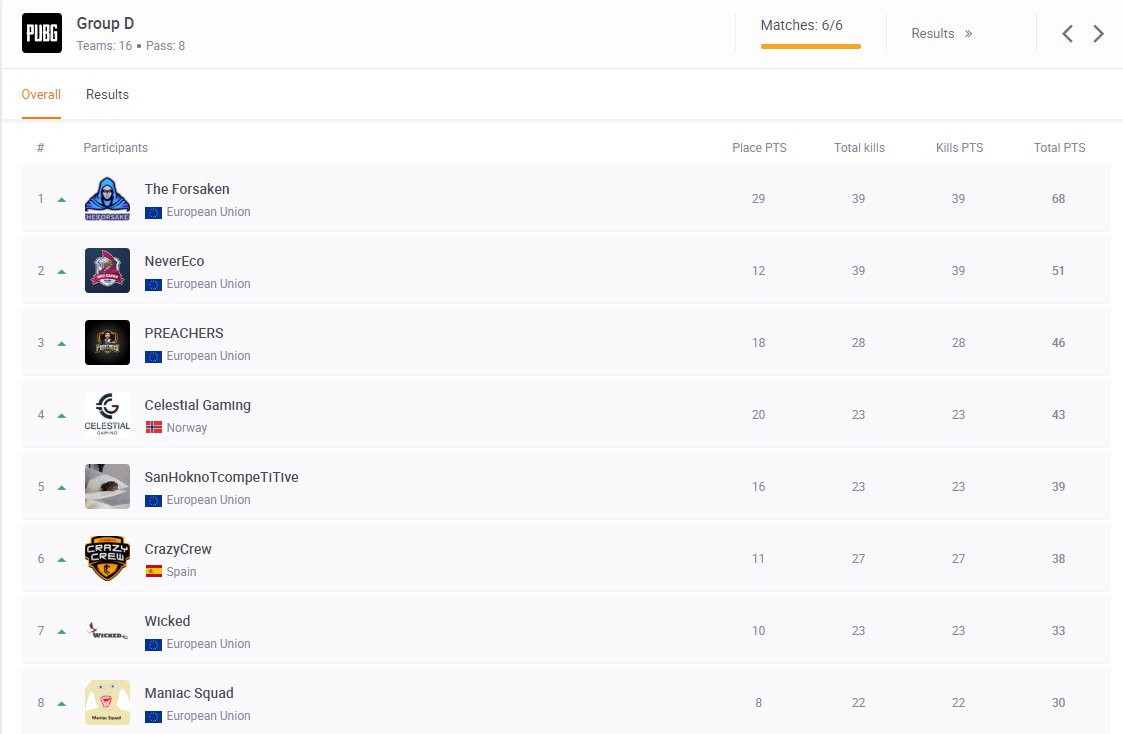
Task: Open Celestial Gaming team name
Action: coord(198,405)
